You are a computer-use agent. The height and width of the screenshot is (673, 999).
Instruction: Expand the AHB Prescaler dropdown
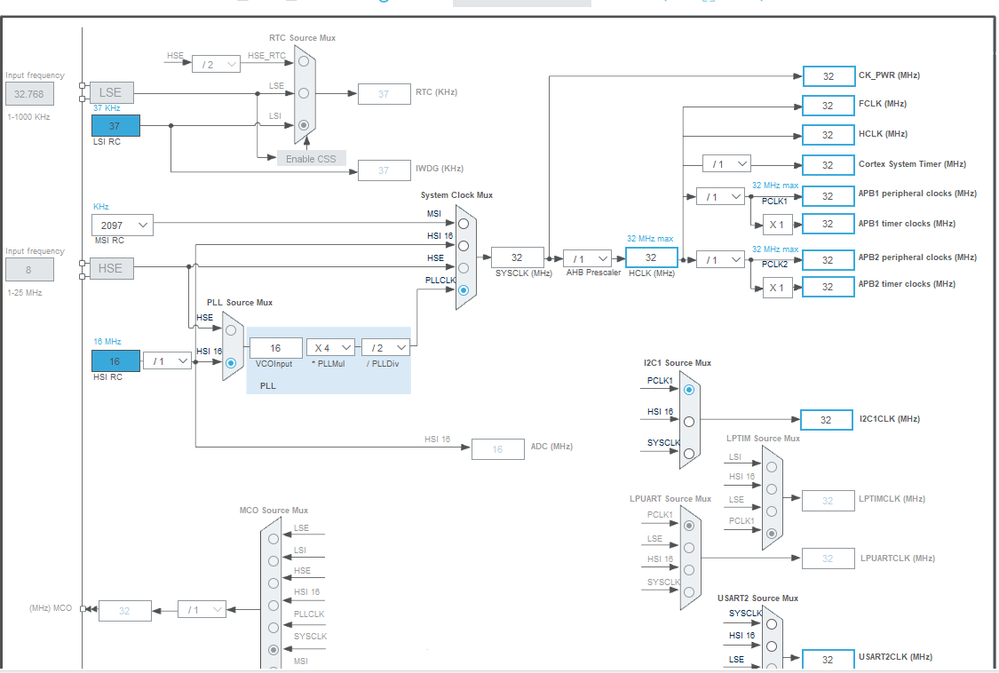[x=587, y=259]
